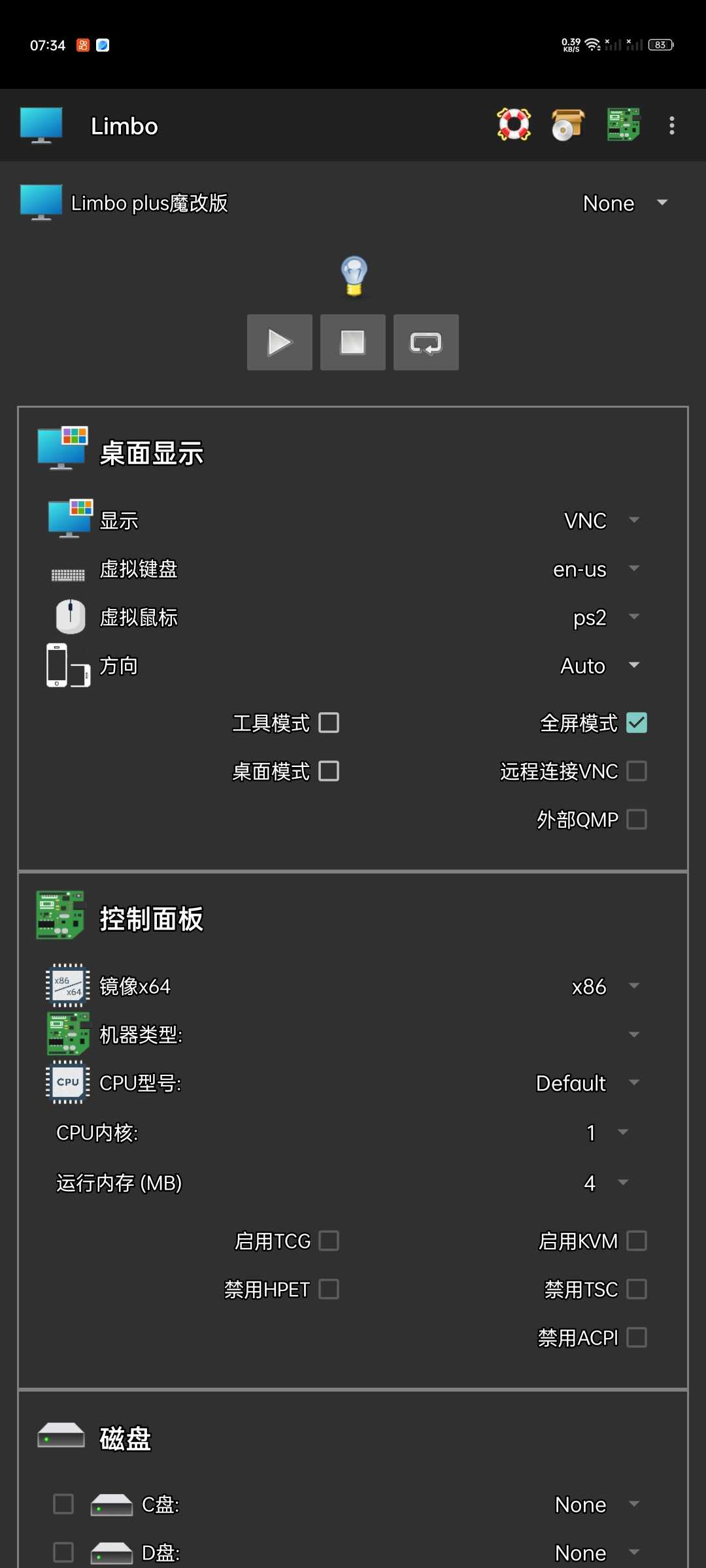Open the machine selector showing None
This screenshot has width=706, height=1568.
coord(624,203)
